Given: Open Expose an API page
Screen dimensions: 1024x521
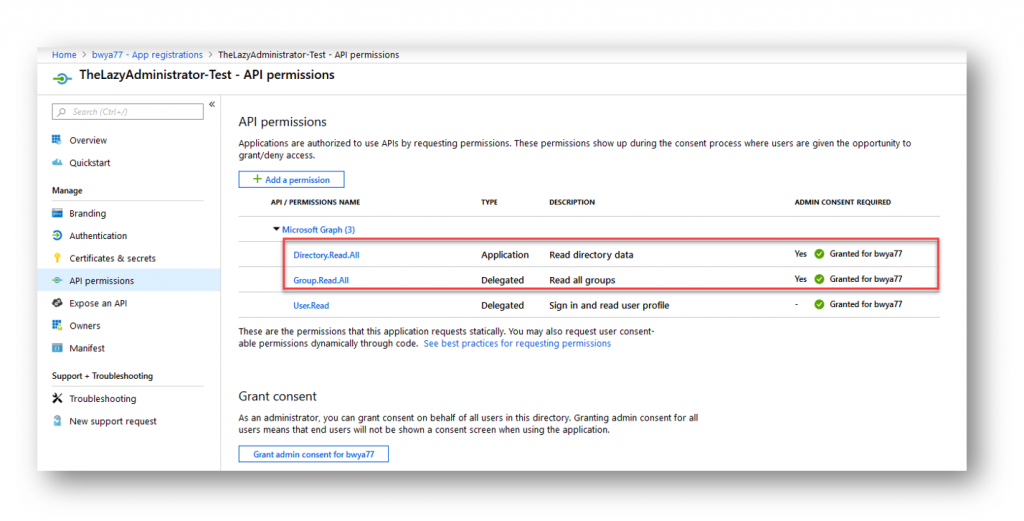Looking at the screenshot, I should [x=98, y=303].
